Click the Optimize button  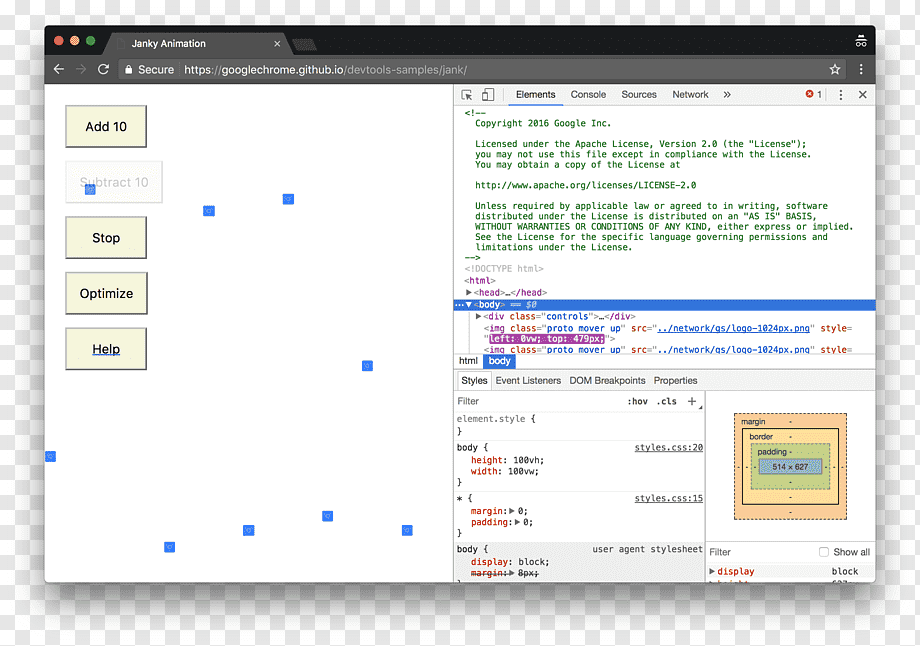(x=106, y=293)
